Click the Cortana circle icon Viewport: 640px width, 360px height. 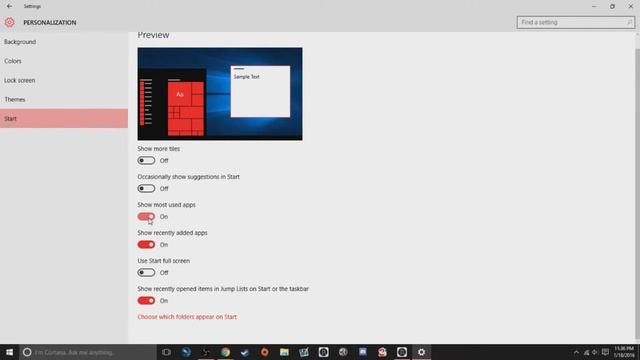(27, 352)
